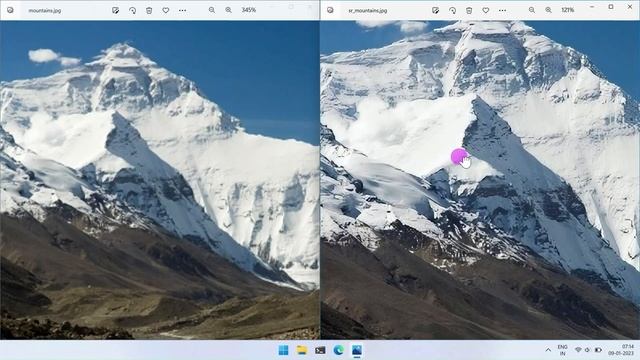Open File Explorer from the taskbar
Screen dimensions: 640x360
pos(302,350)
